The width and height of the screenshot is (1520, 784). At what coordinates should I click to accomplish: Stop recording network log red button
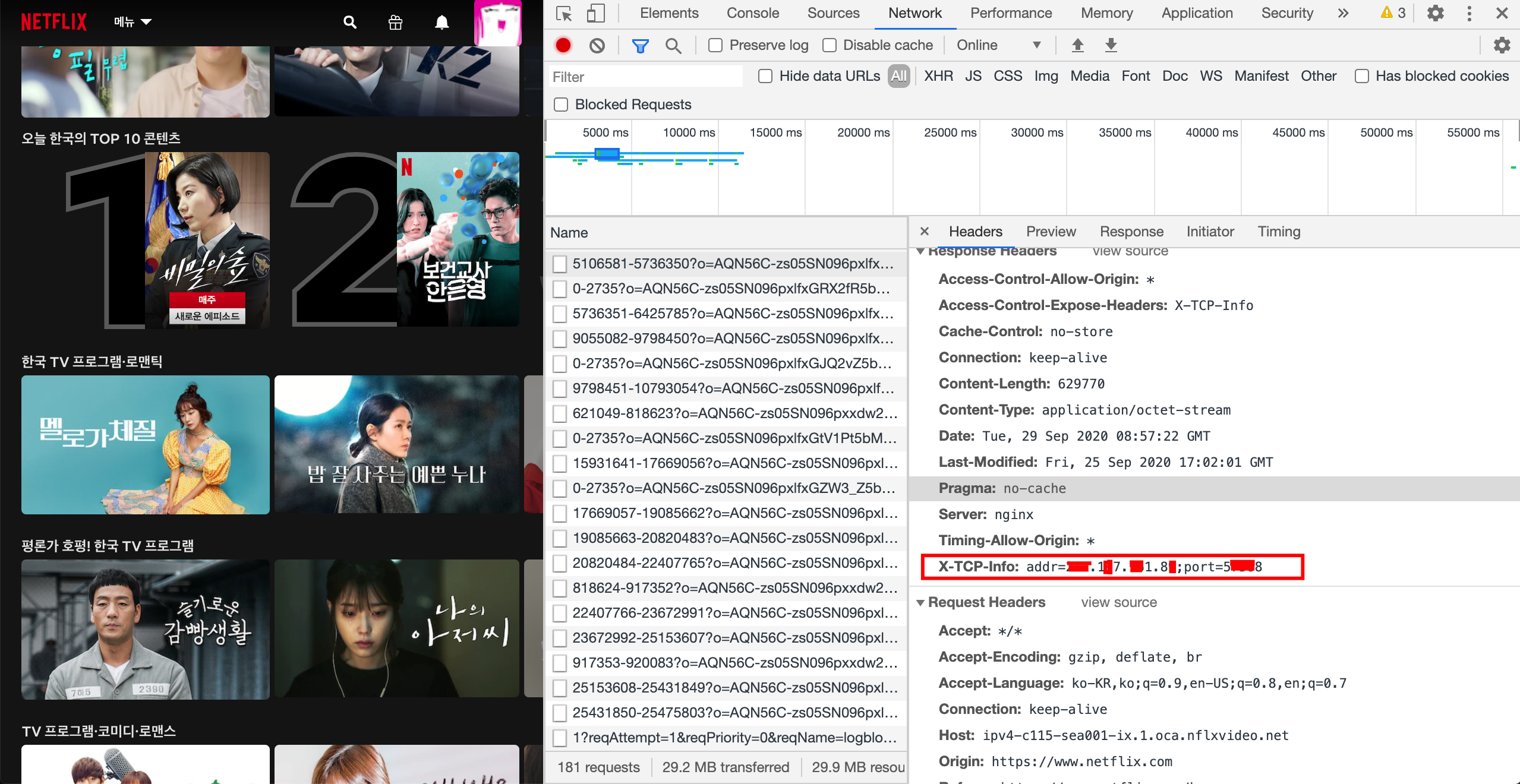tap(563, 45)
